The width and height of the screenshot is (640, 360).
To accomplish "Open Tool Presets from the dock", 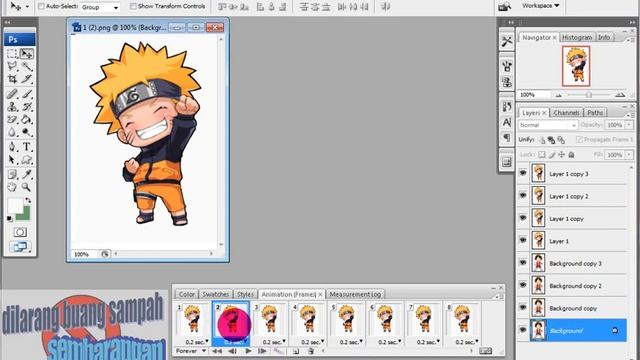I will (x=507, y=41).
